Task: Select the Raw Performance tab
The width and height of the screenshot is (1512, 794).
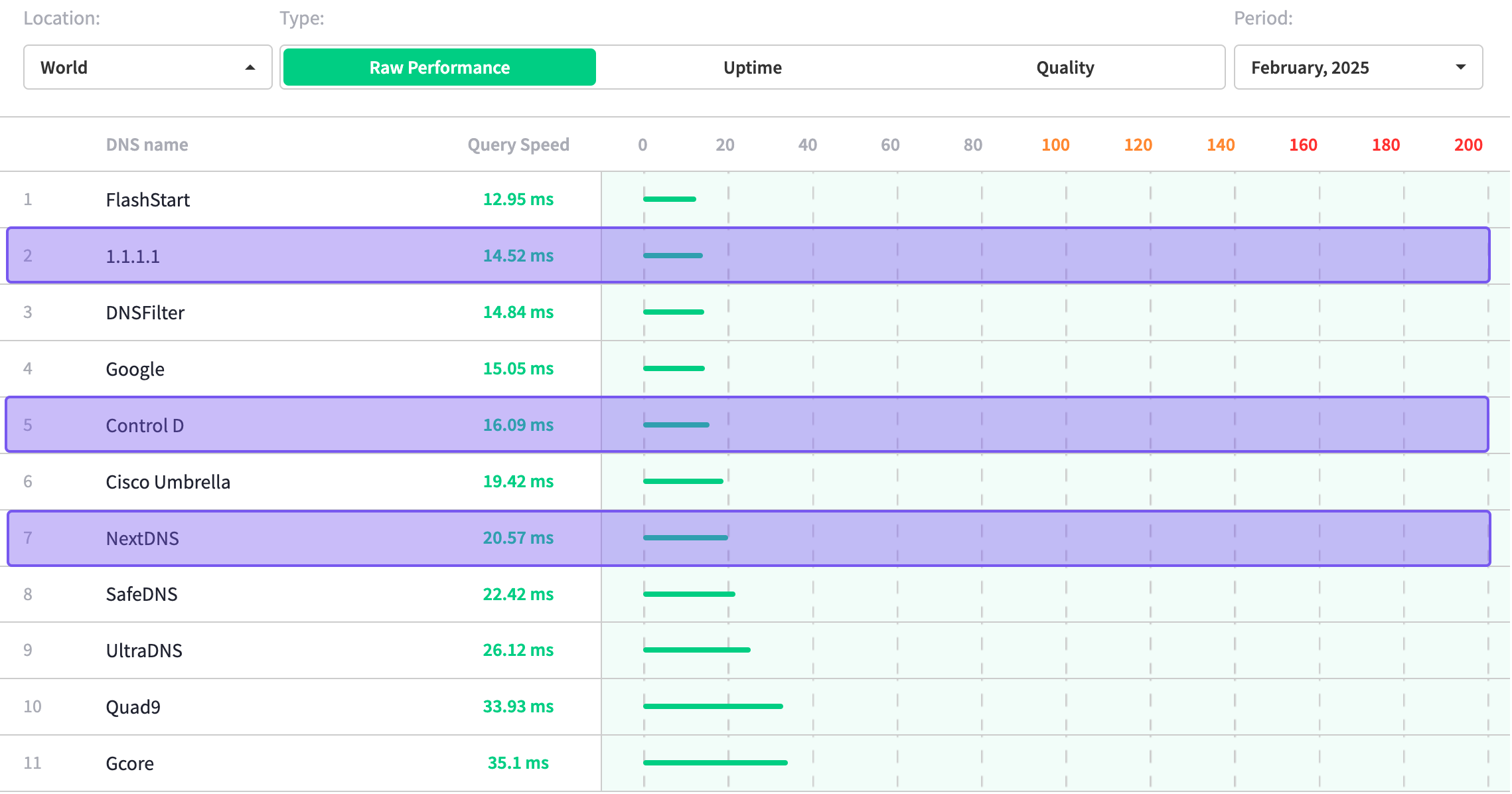Action: pyautogui.click(x=439, y=67)
